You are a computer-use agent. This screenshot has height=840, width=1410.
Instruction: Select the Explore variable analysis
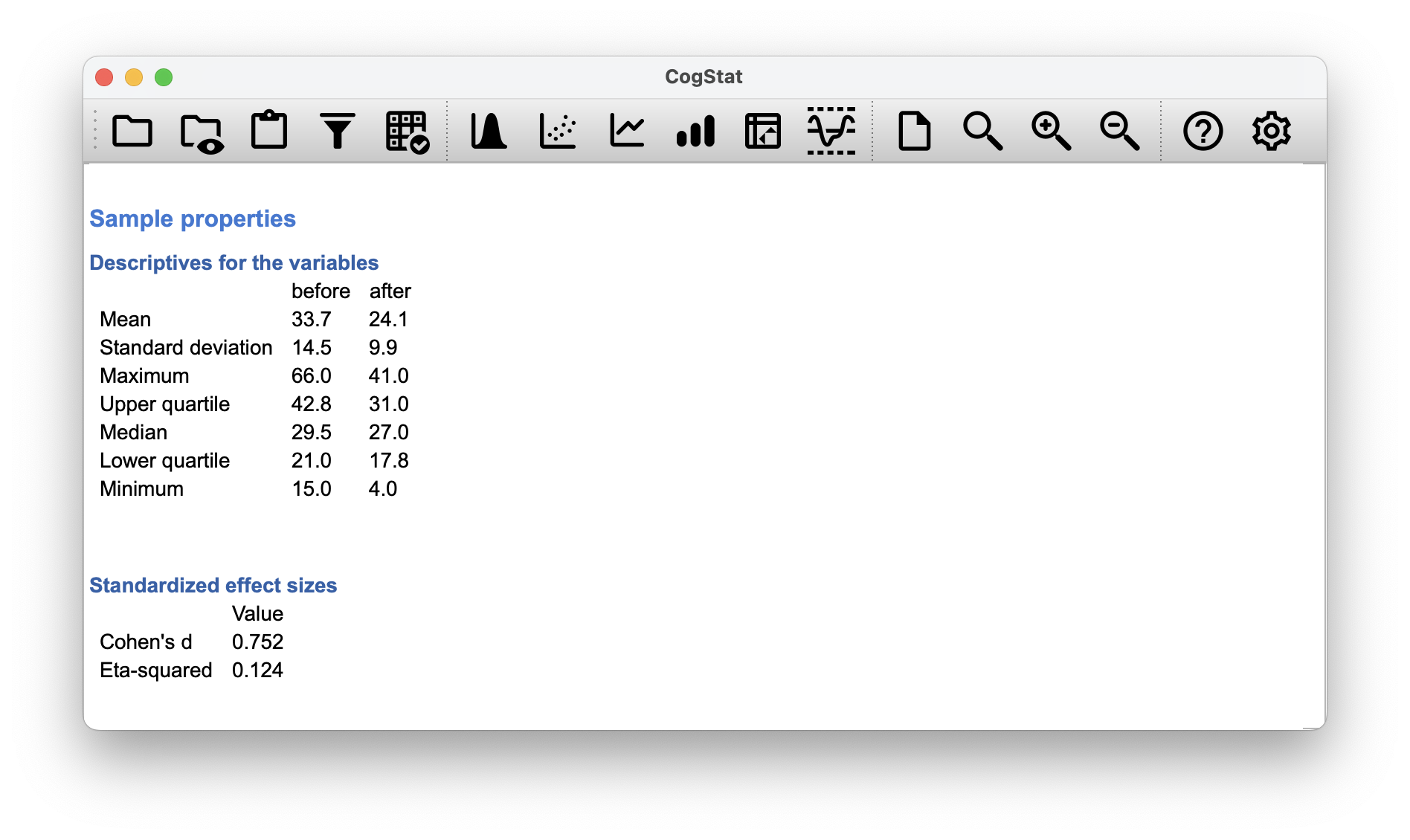pyautogui.click(x=489, y=131)
